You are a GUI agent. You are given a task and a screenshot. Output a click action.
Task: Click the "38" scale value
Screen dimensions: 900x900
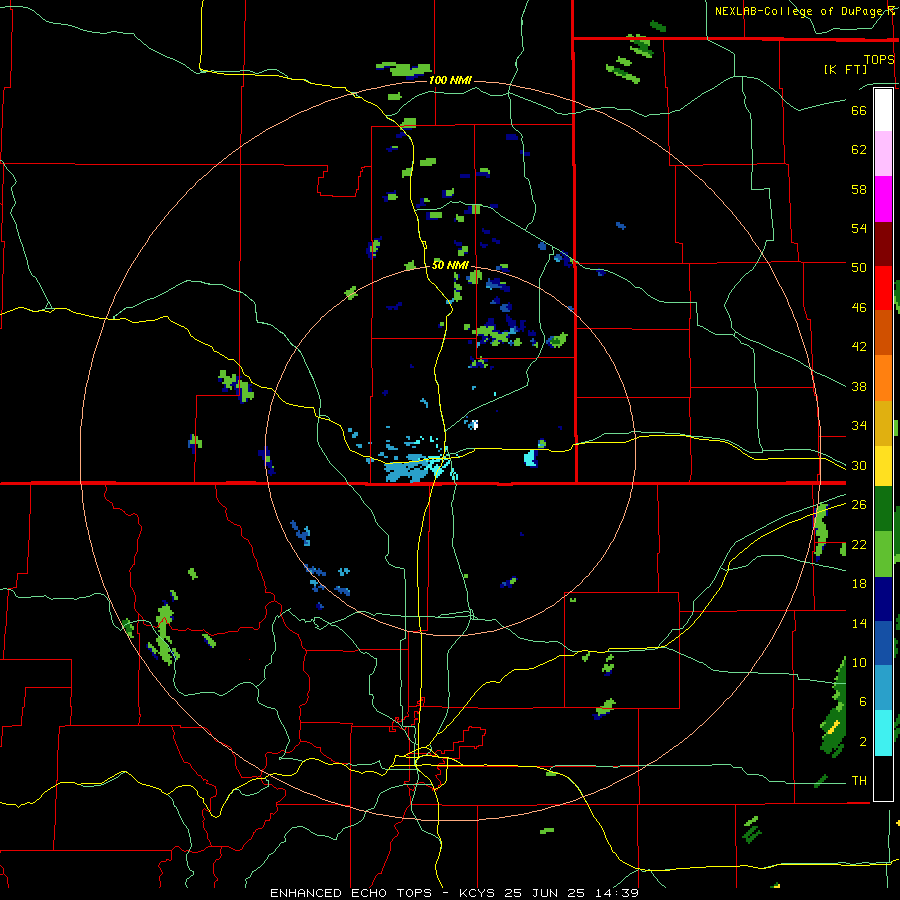point(859,386)
